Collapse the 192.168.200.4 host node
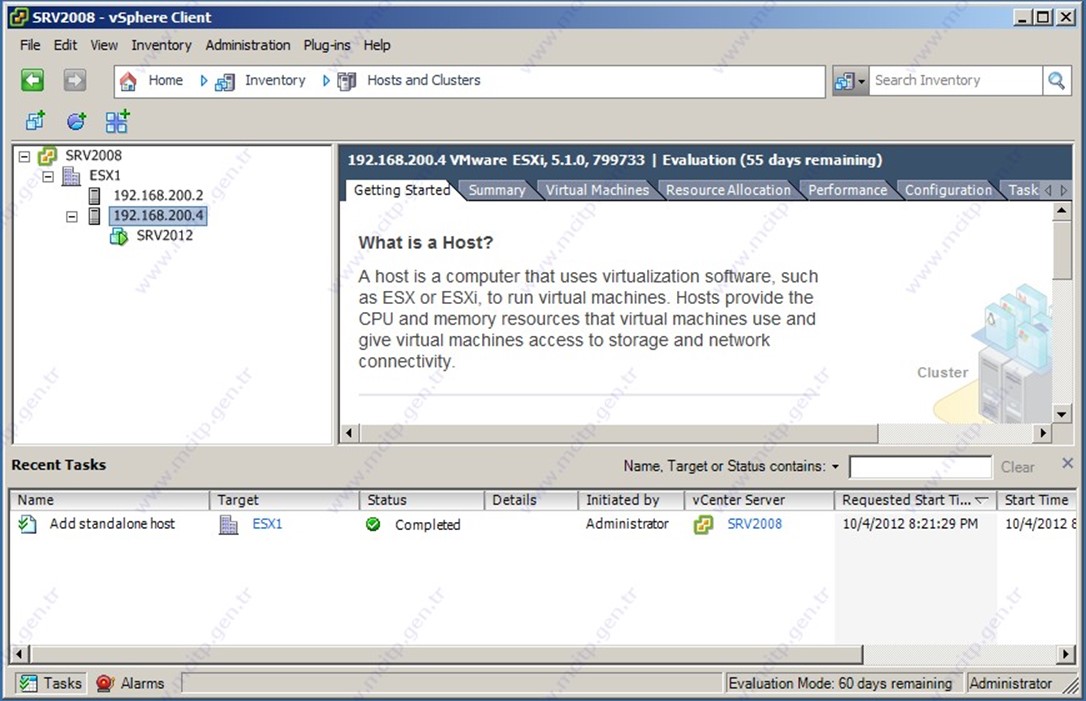Screen dimensions: 1086x701 [71, 217]
